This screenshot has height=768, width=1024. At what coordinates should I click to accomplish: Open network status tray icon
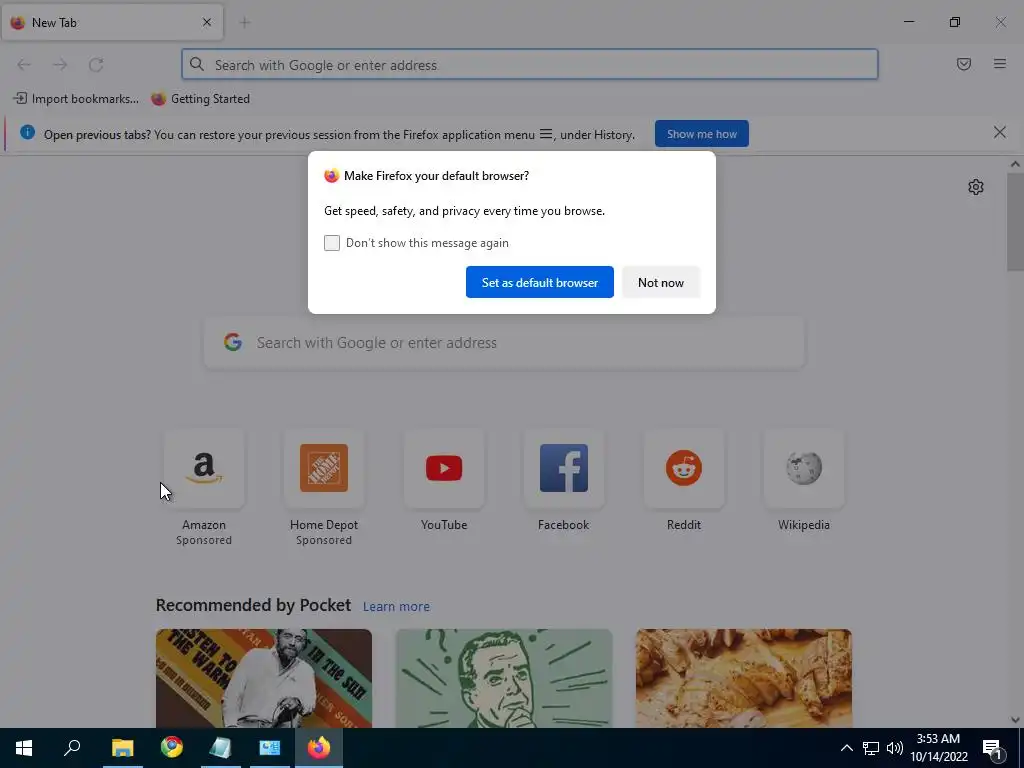871,748
